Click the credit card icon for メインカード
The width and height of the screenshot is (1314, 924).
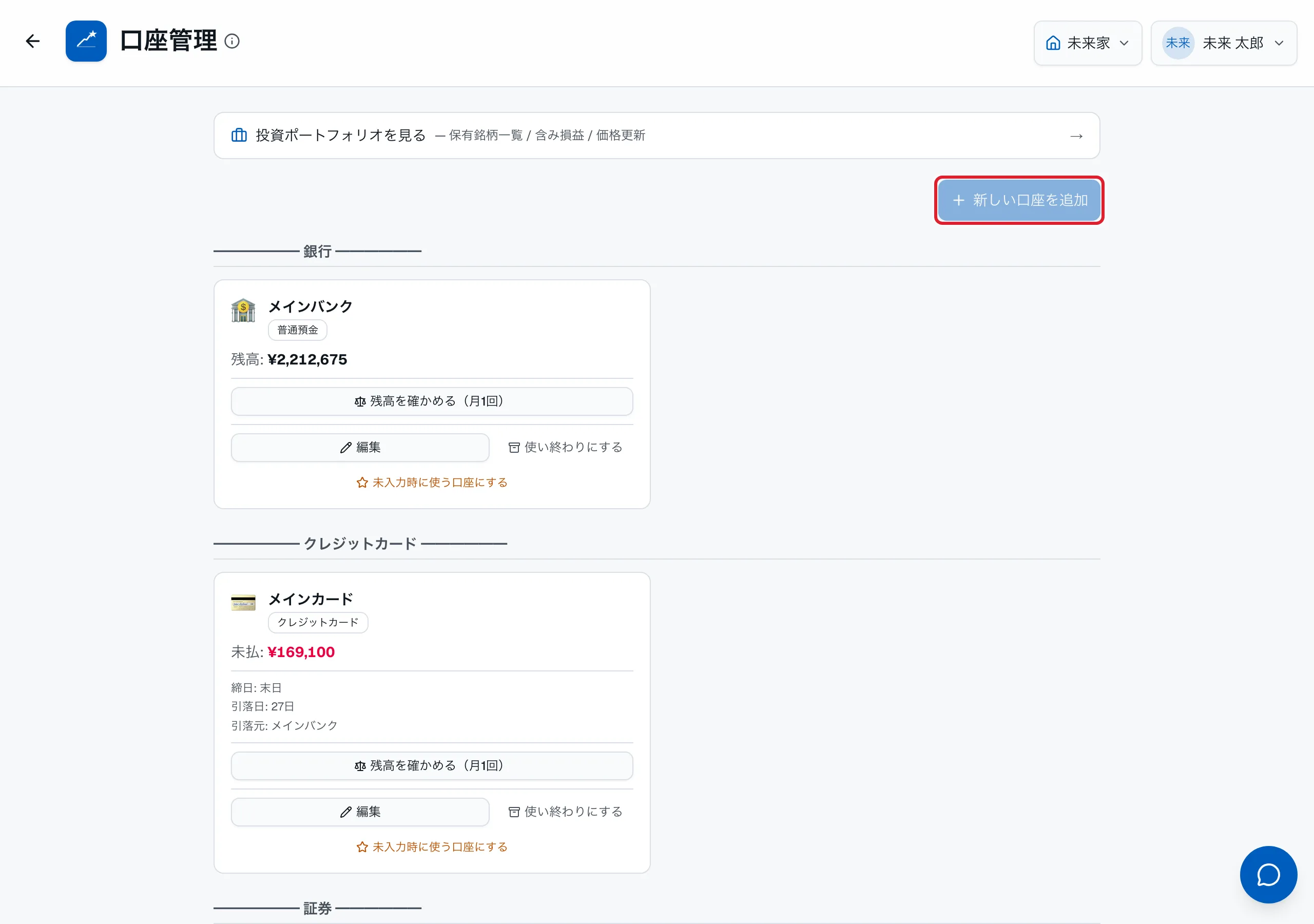click(x=243, y=603)
